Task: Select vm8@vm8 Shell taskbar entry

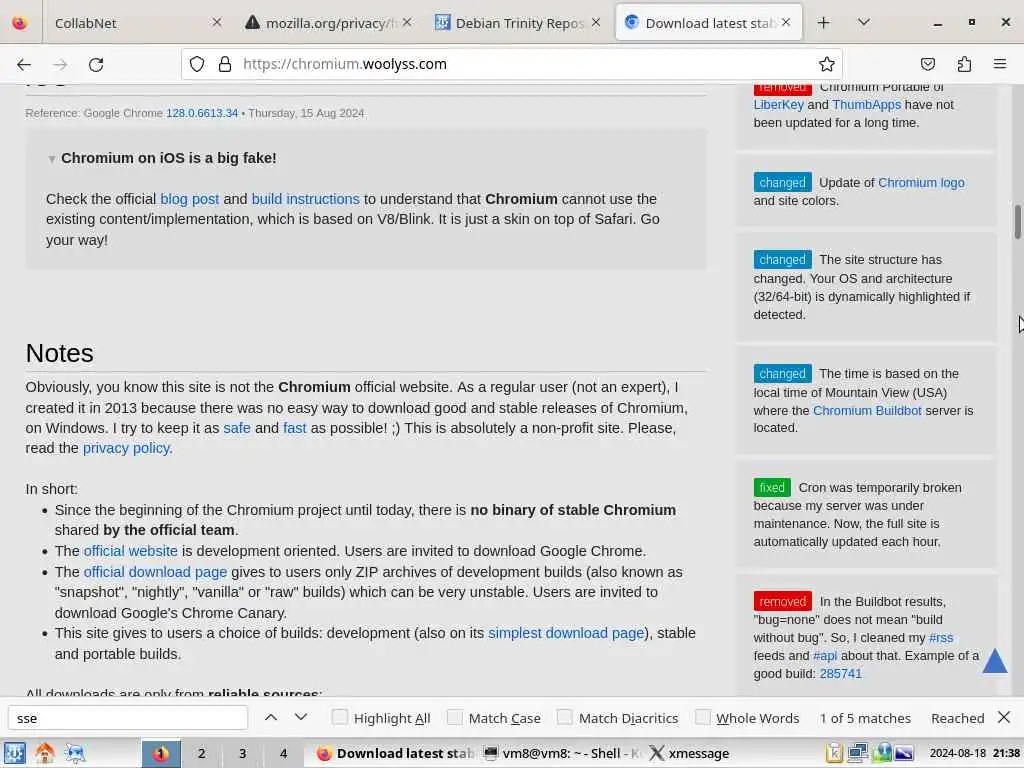Action: click(x=562, y=753)
